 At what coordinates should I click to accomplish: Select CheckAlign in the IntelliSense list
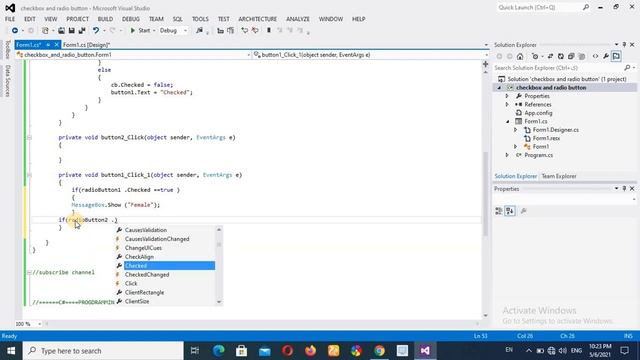click(x=139, y=257)
